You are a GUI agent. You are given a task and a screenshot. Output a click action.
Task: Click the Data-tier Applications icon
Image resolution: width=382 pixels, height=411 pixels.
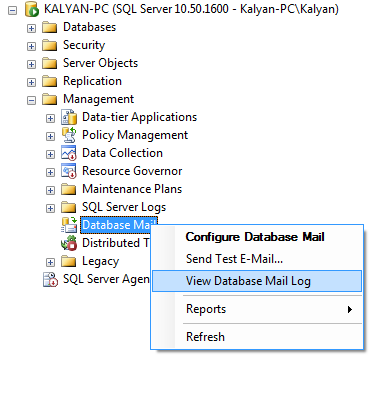pos(69,117)
